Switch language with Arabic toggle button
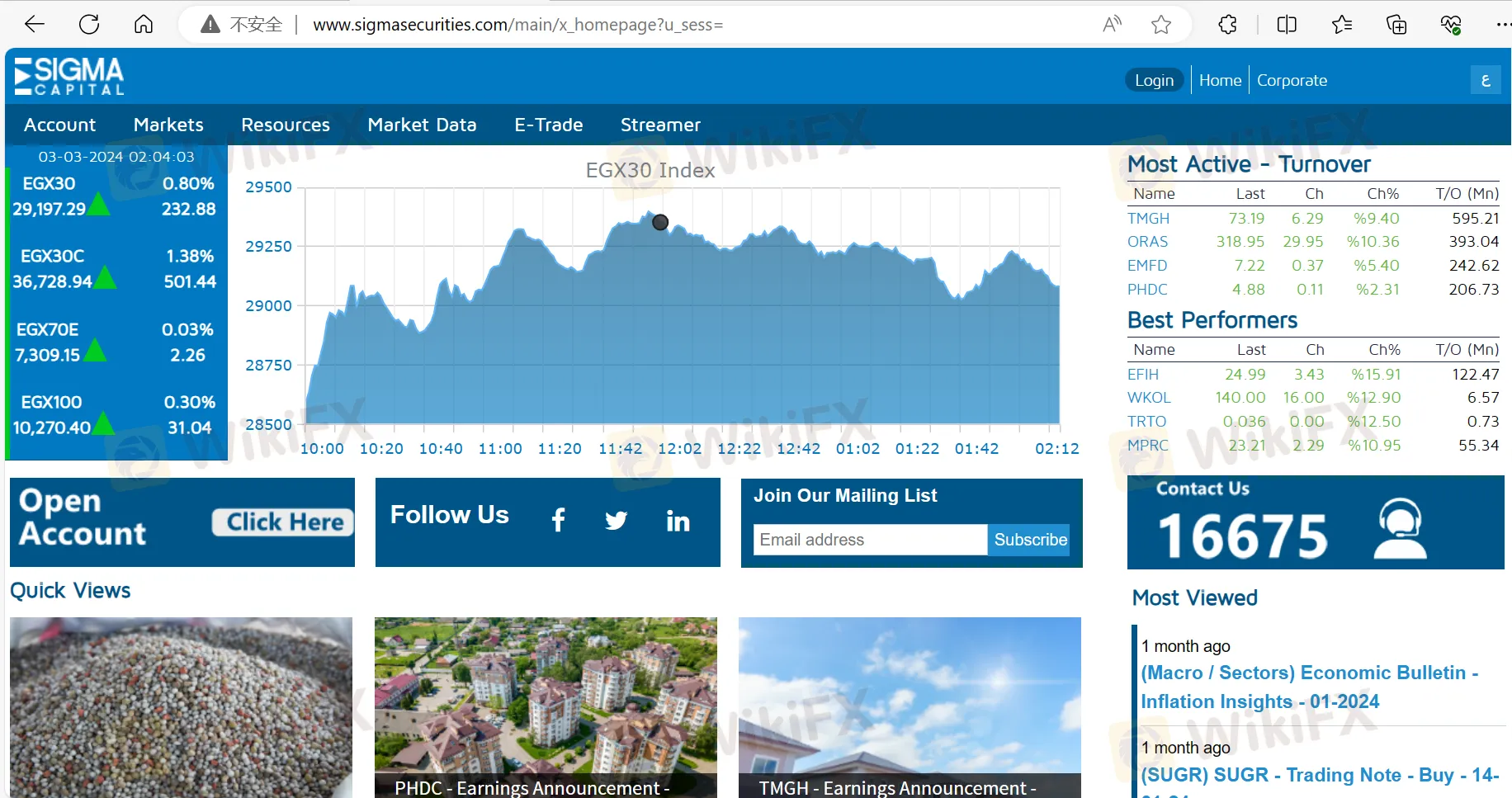1512x798 pixels. pos(1486,80)
